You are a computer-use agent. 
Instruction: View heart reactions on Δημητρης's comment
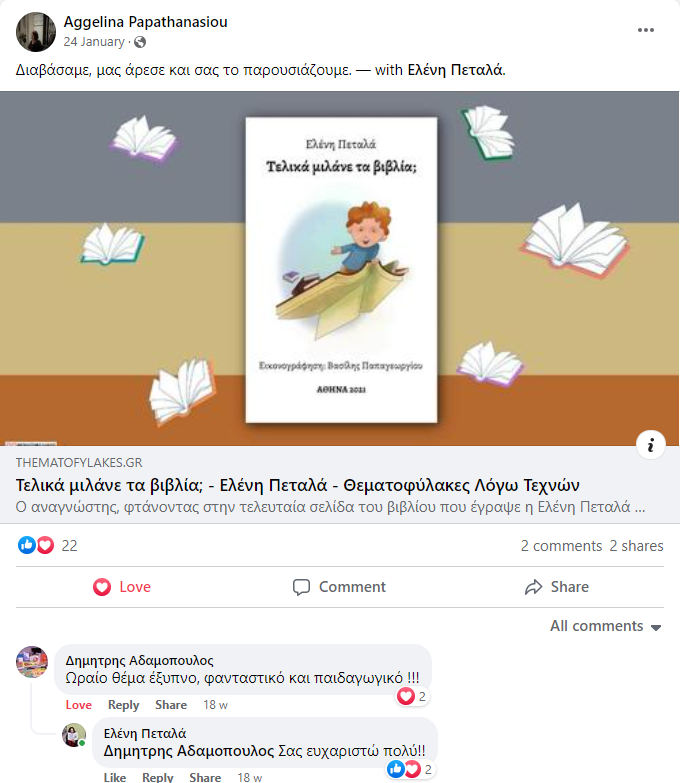[412, 696]
